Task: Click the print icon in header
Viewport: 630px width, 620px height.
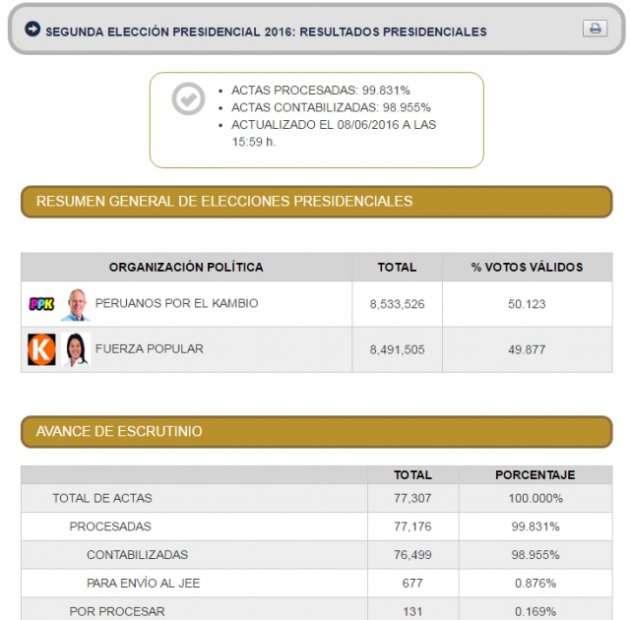Action: pos(595,29)
